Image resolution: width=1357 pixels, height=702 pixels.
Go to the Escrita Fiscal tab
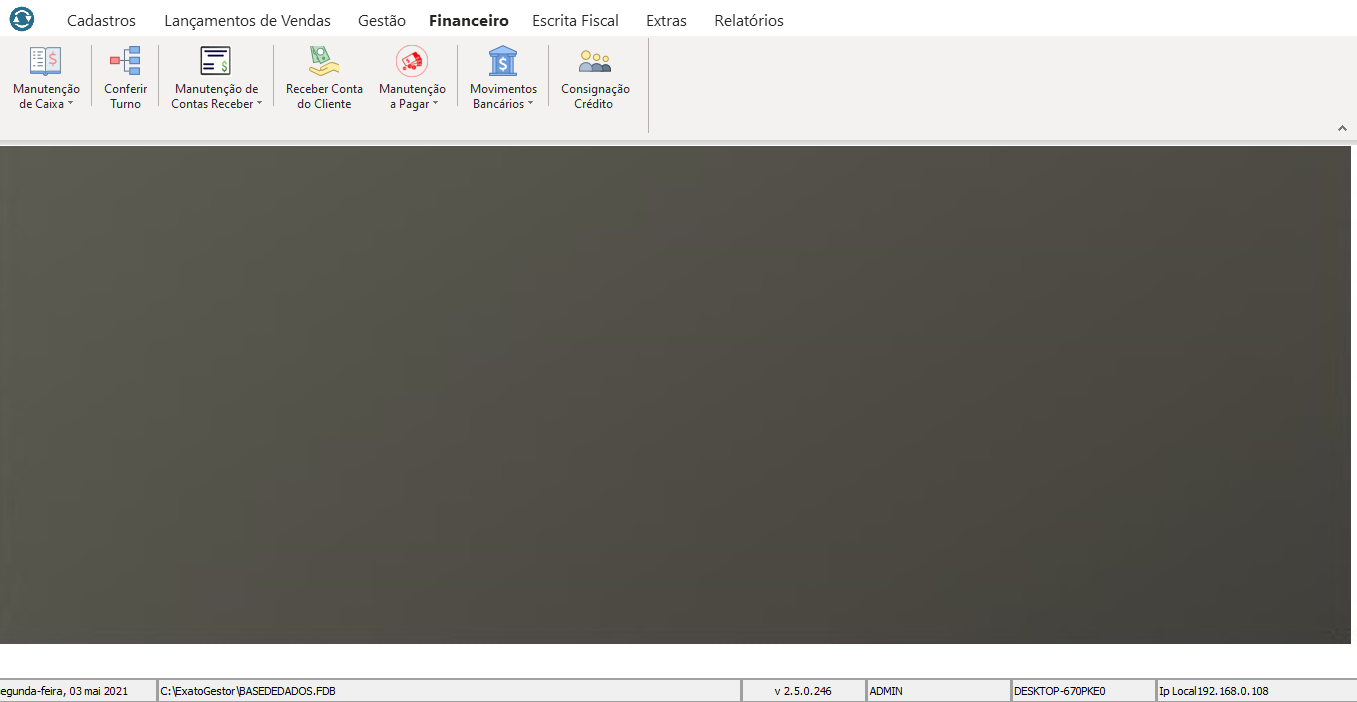coord(575,21)
